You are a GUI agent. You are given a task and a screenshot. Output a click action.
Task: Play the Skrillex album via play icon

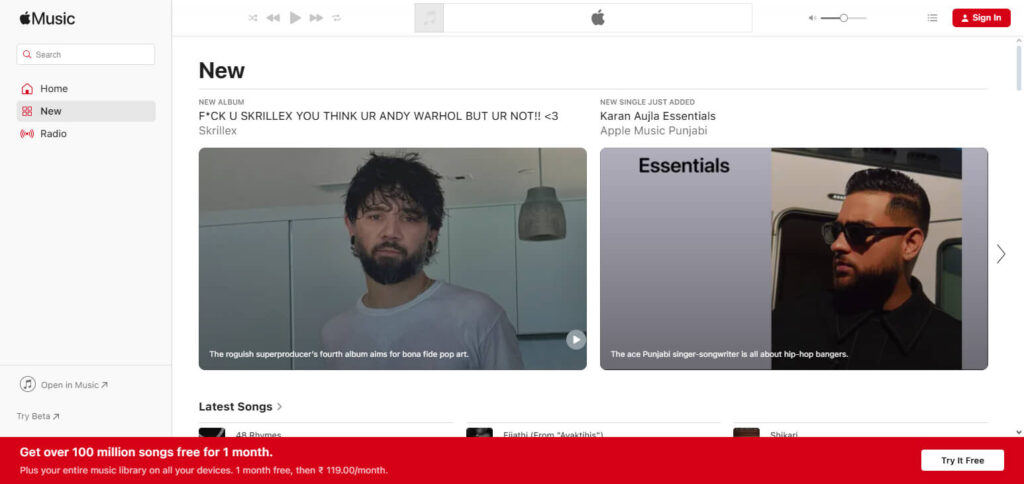[575, 340]
